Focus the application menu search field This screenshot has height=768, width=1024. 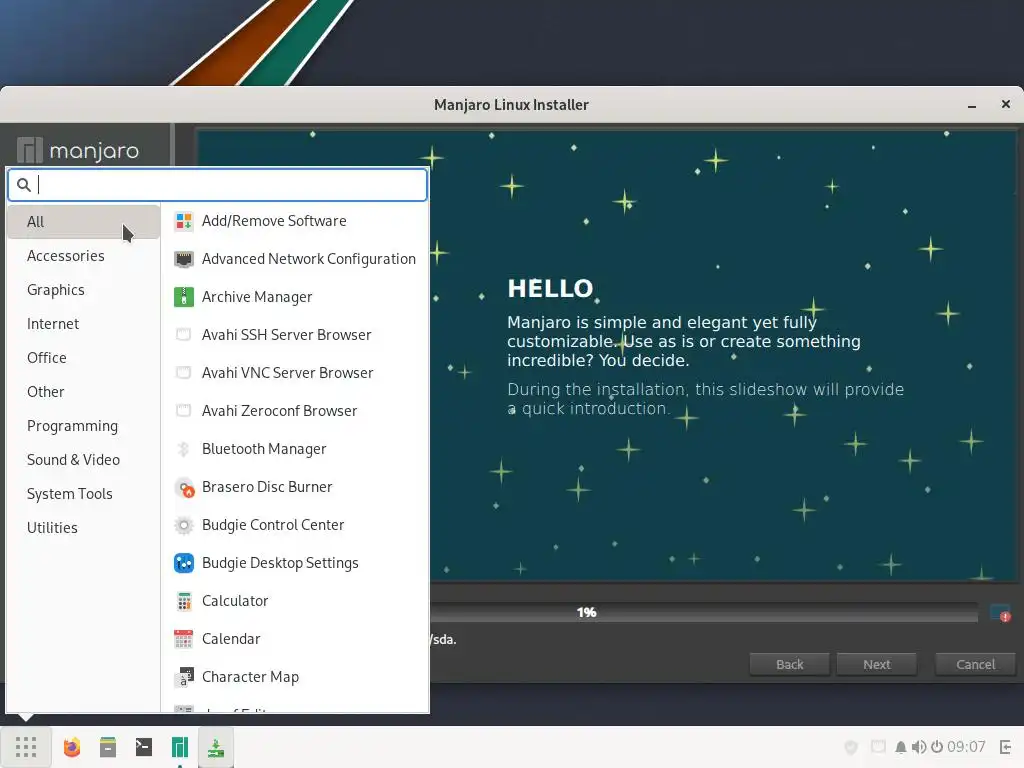coord(217,185)
